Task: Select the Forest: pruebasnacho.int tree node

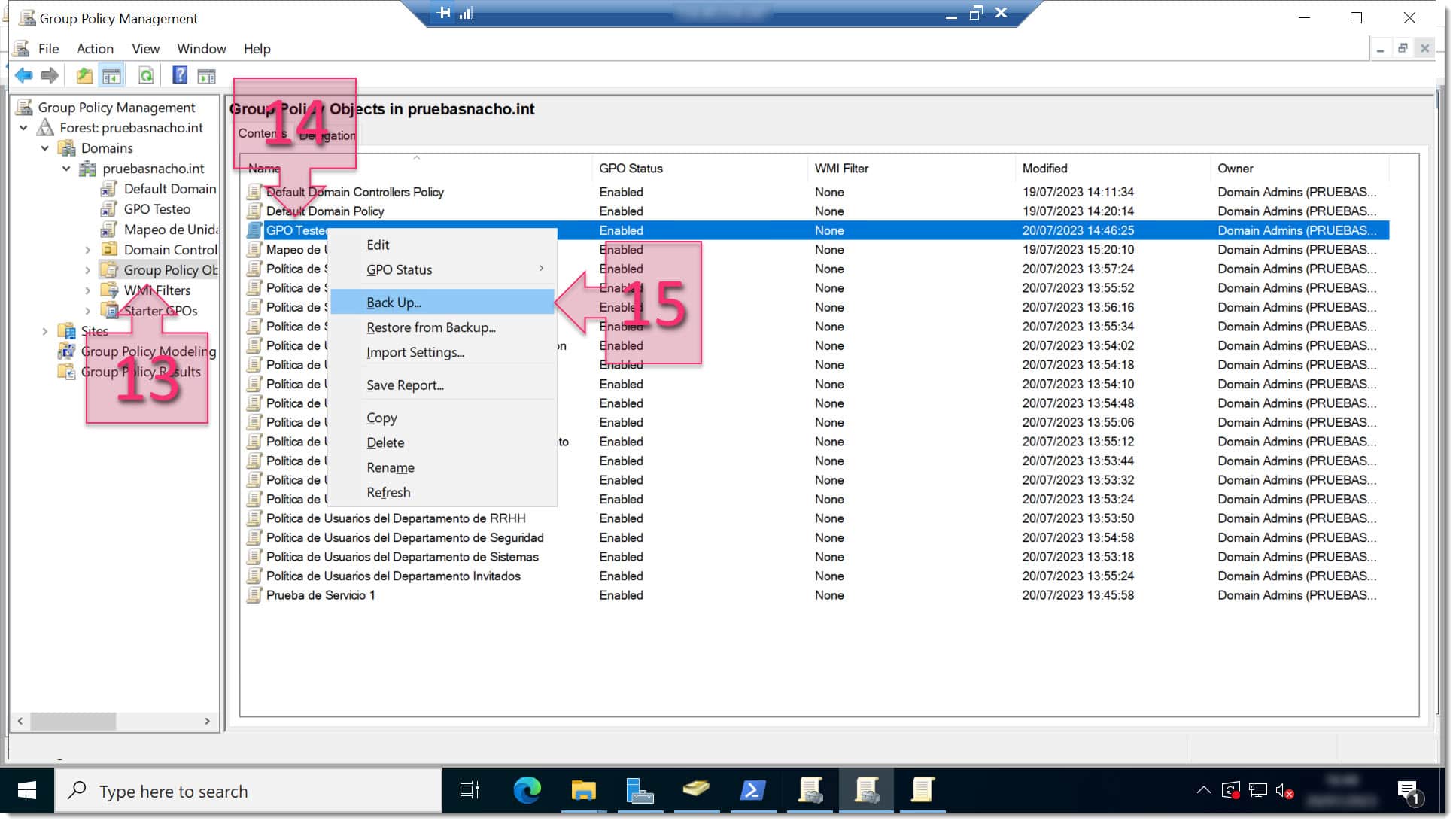Action: 131,128
